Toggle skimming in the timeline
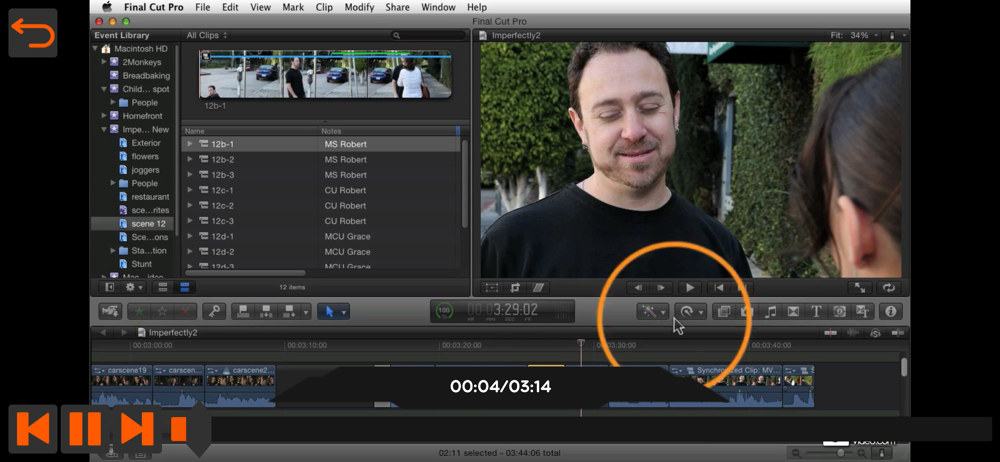Screen dimensions: 1000x462 830,332
